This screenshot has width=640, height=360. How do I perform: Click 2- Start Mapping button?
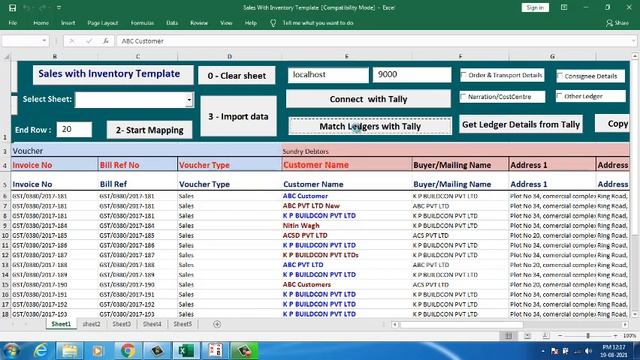point(149,130)
